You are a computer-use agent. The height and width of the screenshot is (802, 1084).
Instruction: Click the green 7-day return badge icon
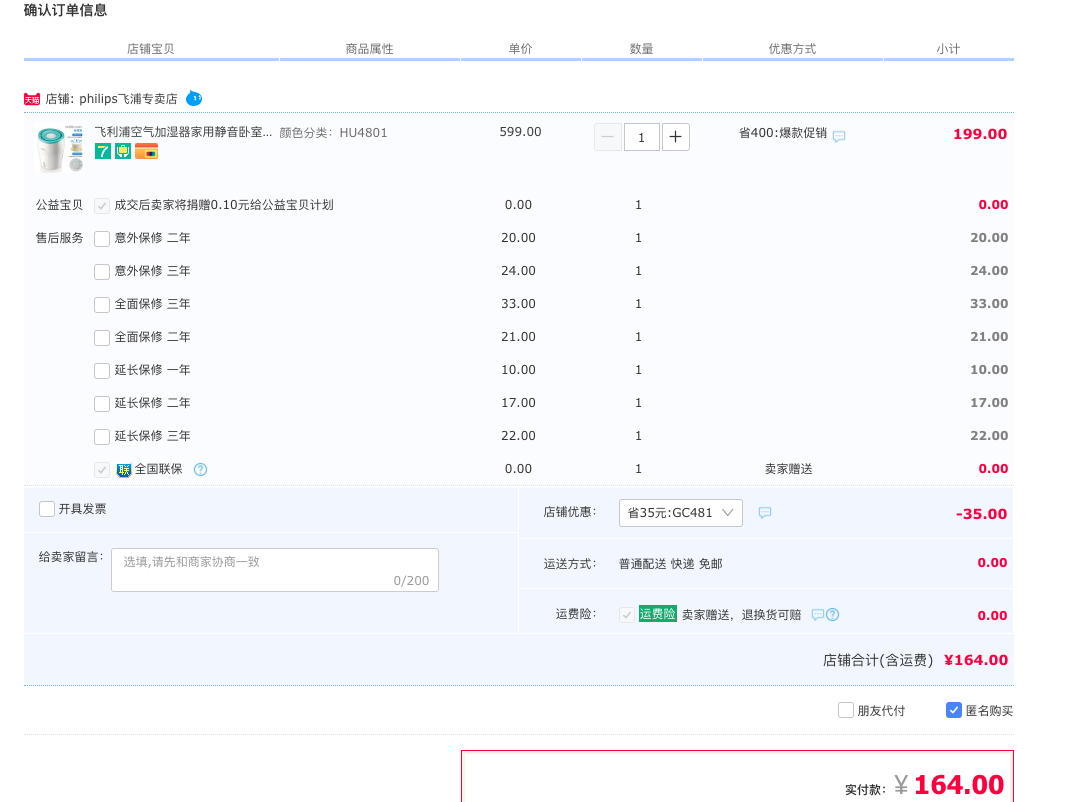tap(103, 151)
